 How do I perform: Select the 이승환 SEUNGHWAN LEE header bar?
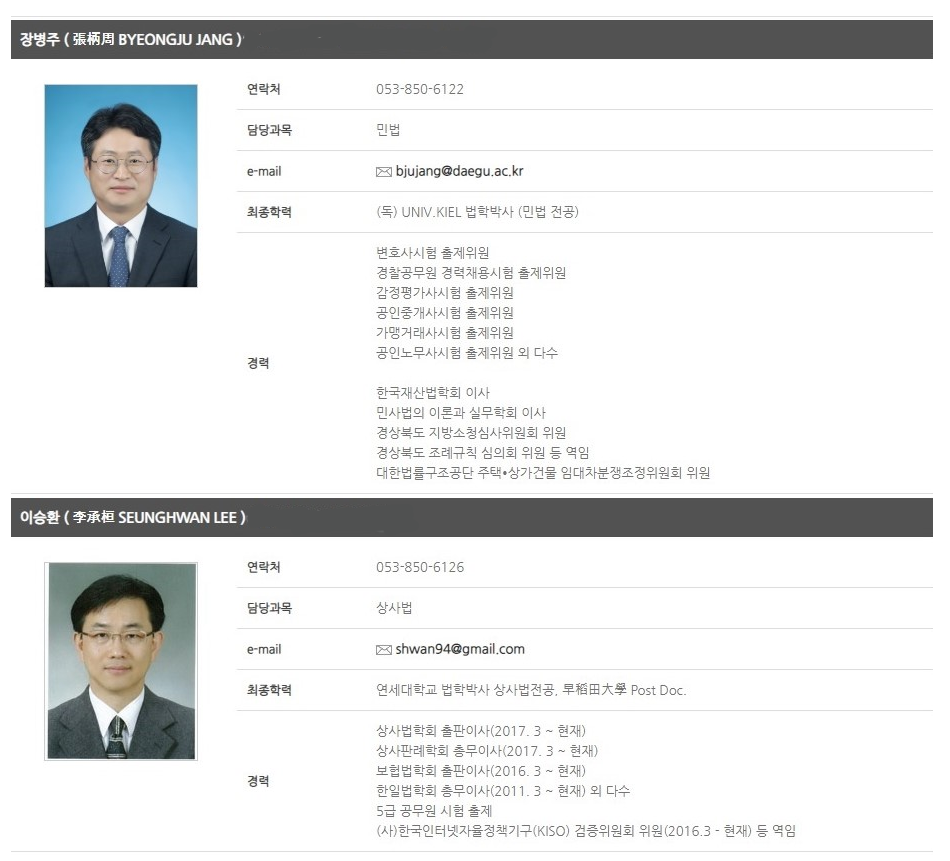(x=471, y=518)
